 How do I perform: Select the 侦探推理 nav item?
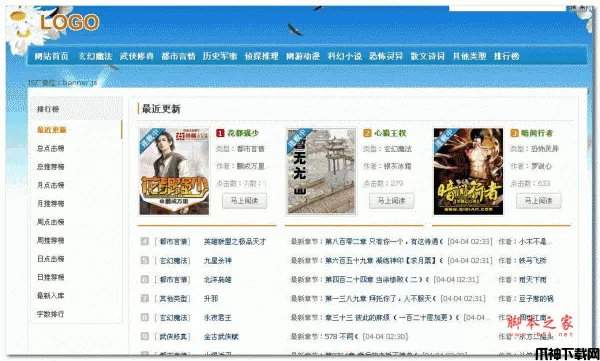(262, 56)
